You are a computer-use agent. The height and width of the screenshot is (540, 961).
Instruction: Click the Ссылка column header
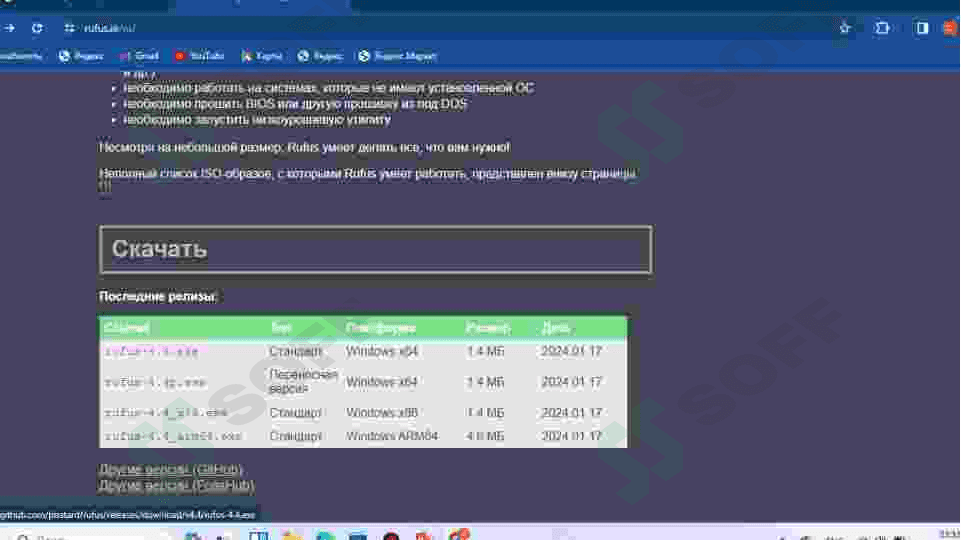coord(126,328)
